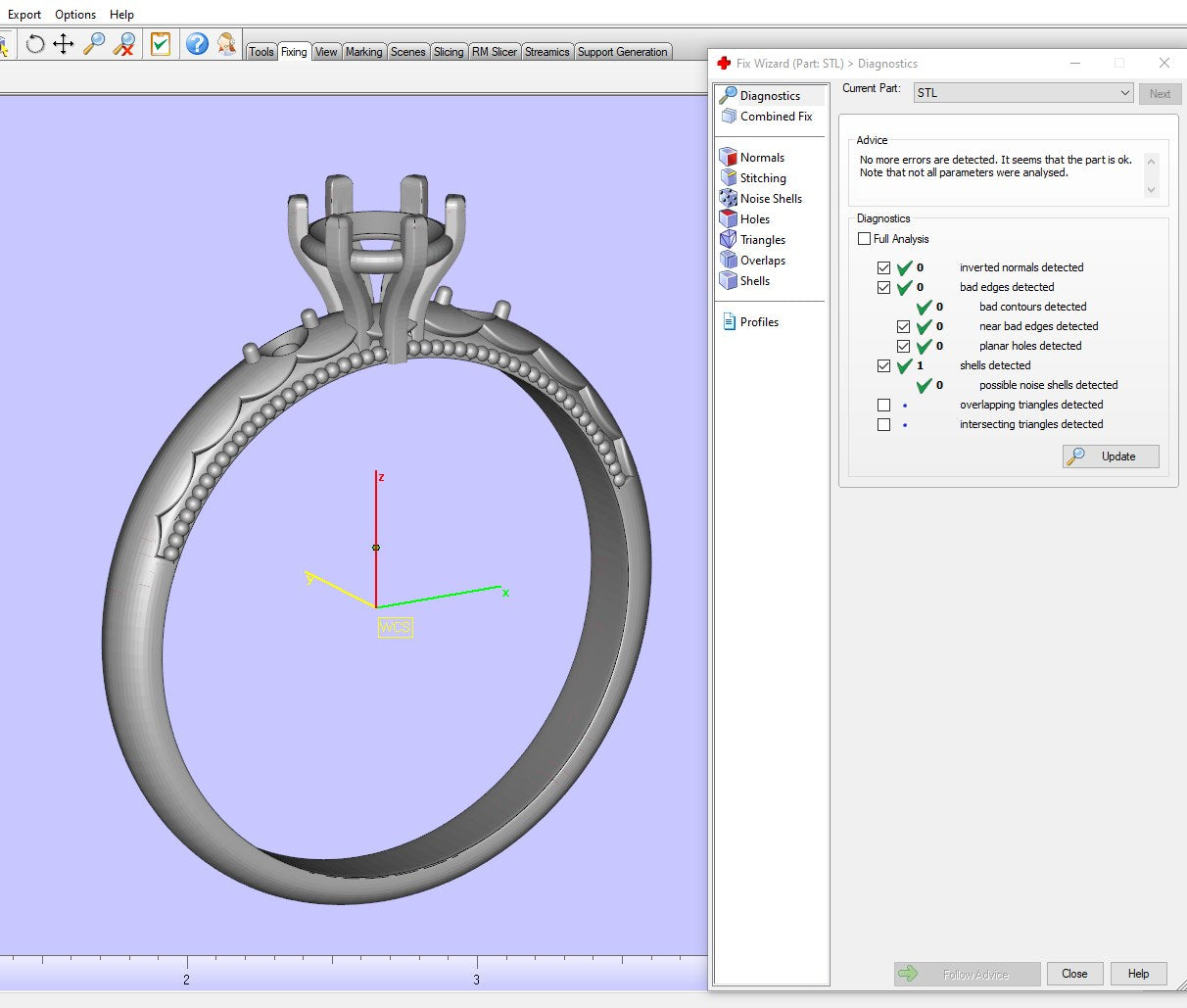Click the WCS origin label in viewport
The image size is (1187, 1008).
click(396, 627)
